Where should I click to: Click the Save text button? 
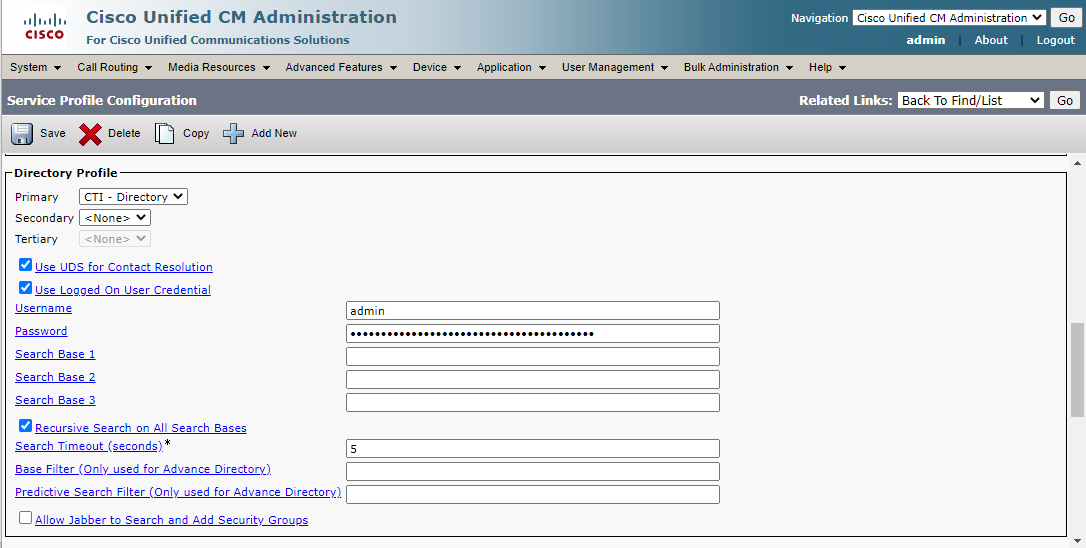coord(53,134)
